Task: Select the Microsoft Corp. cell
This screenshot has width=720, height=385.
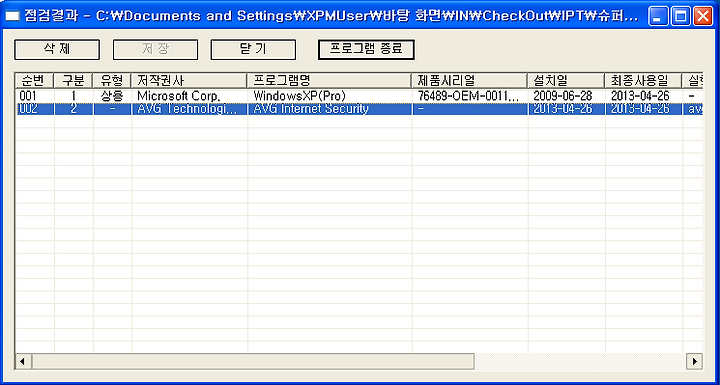Action: click(190, 96)
